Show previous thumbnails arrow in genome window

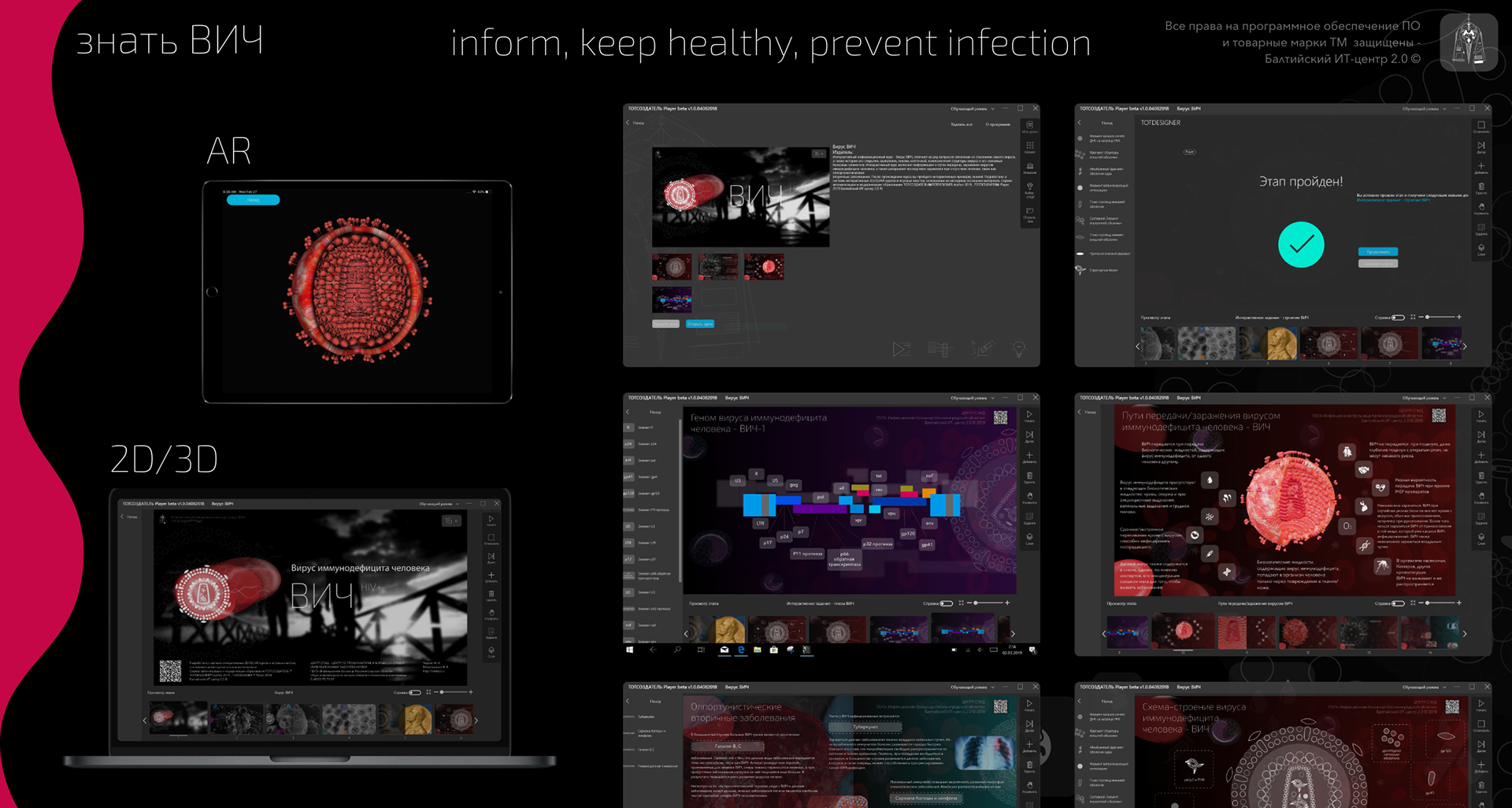point(686,632)
